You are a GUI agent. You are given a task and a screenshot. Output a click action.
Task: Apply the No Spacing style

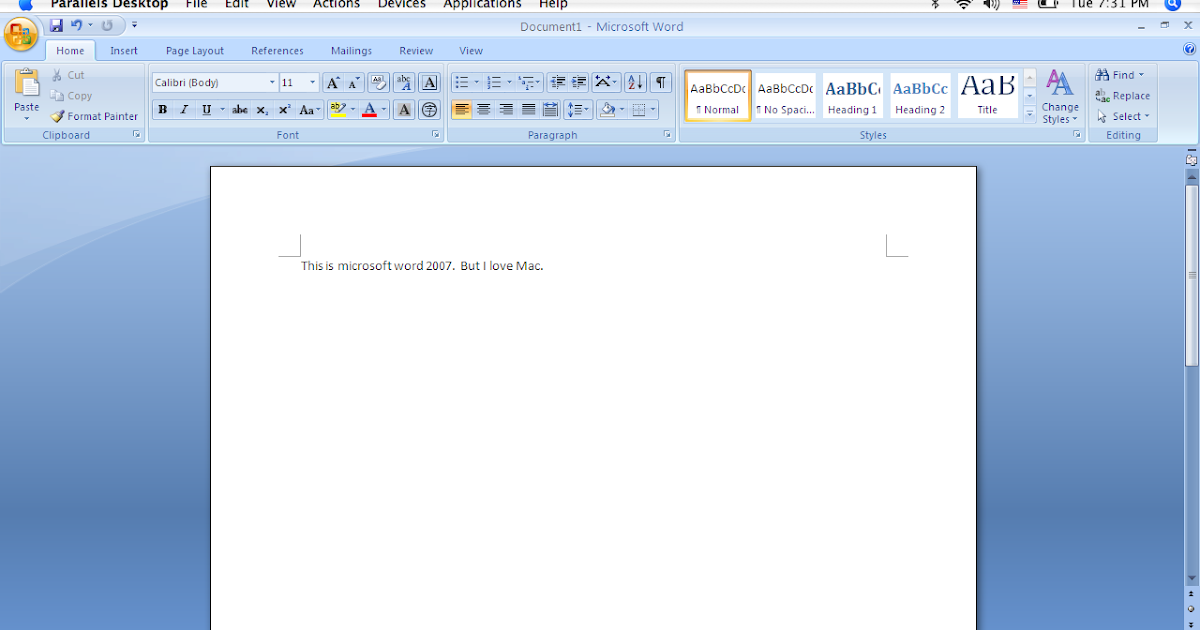785,96
